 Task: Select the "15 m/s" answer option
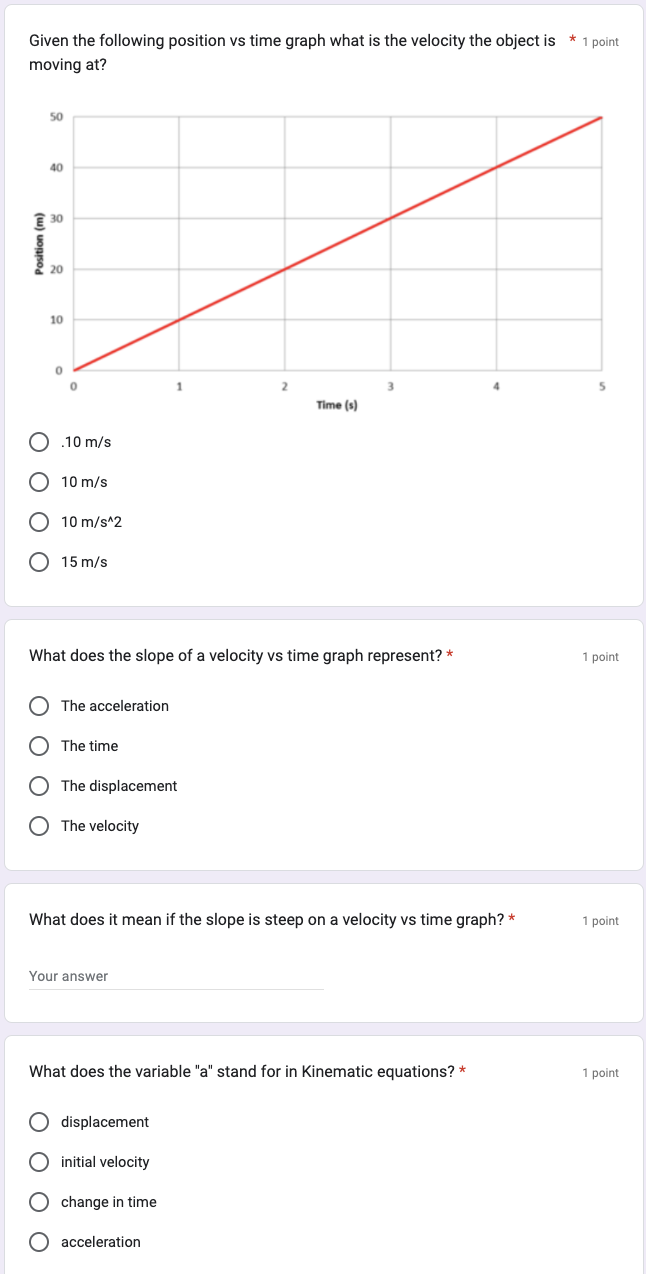39,561
